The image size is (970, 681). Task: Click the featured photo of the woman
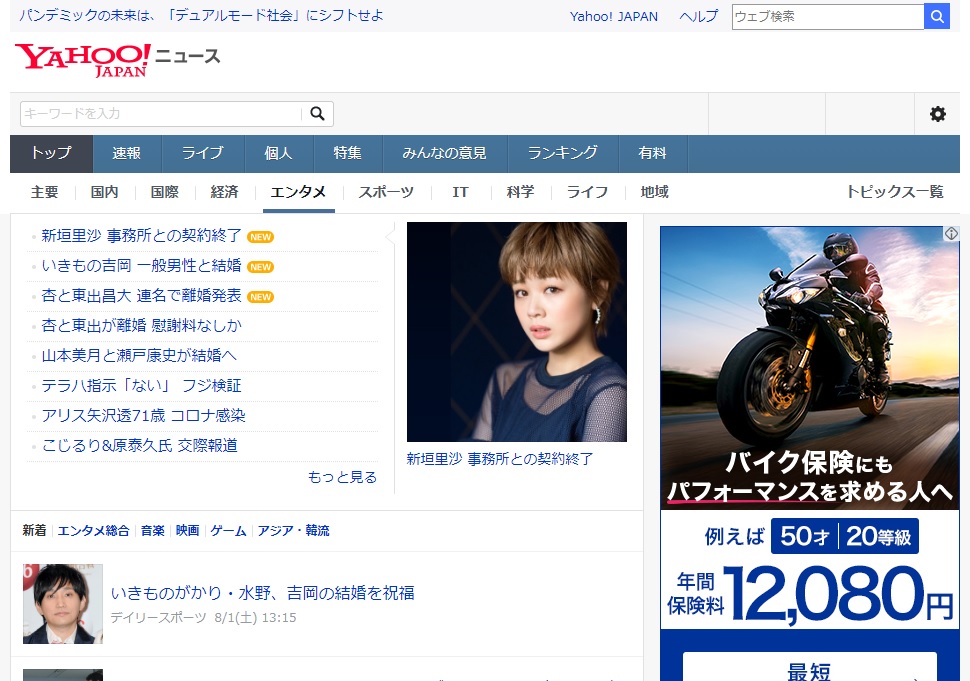pos(517,332)
